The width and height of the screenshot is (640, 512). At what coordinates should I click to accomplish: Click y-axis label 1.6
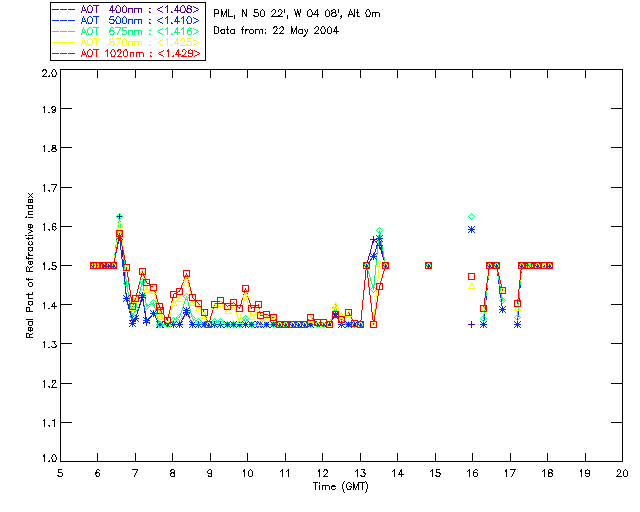[49, 227]
